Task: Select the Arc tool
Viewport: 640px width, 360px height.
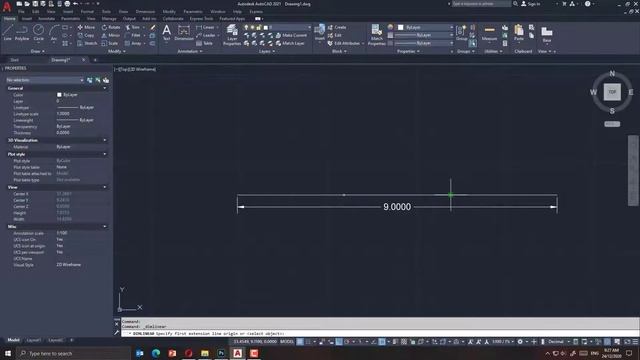Action: pyautogui.click(x=54, y=32)
